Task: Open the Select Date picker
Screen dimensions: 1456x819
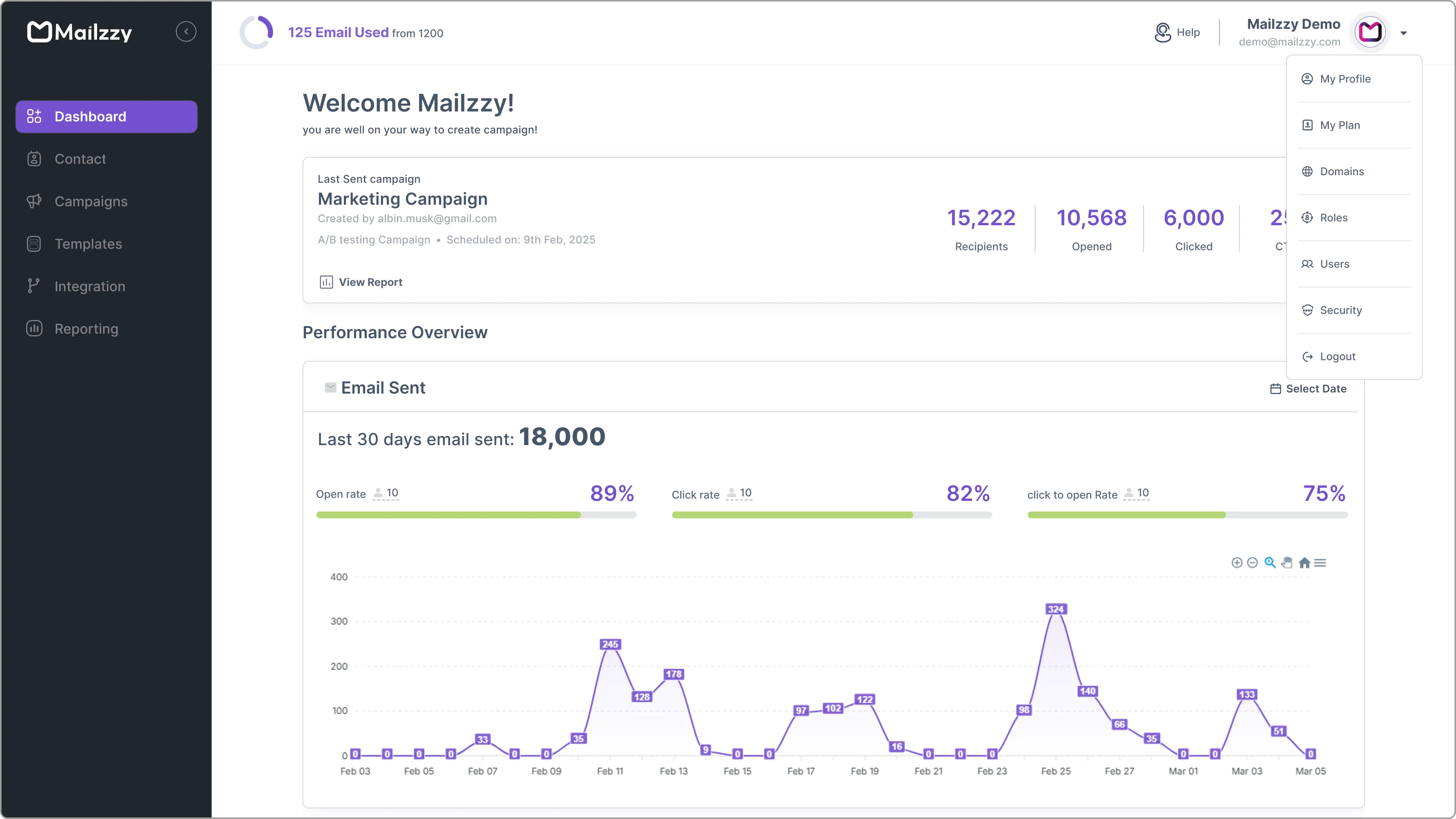Action: 1309,388
